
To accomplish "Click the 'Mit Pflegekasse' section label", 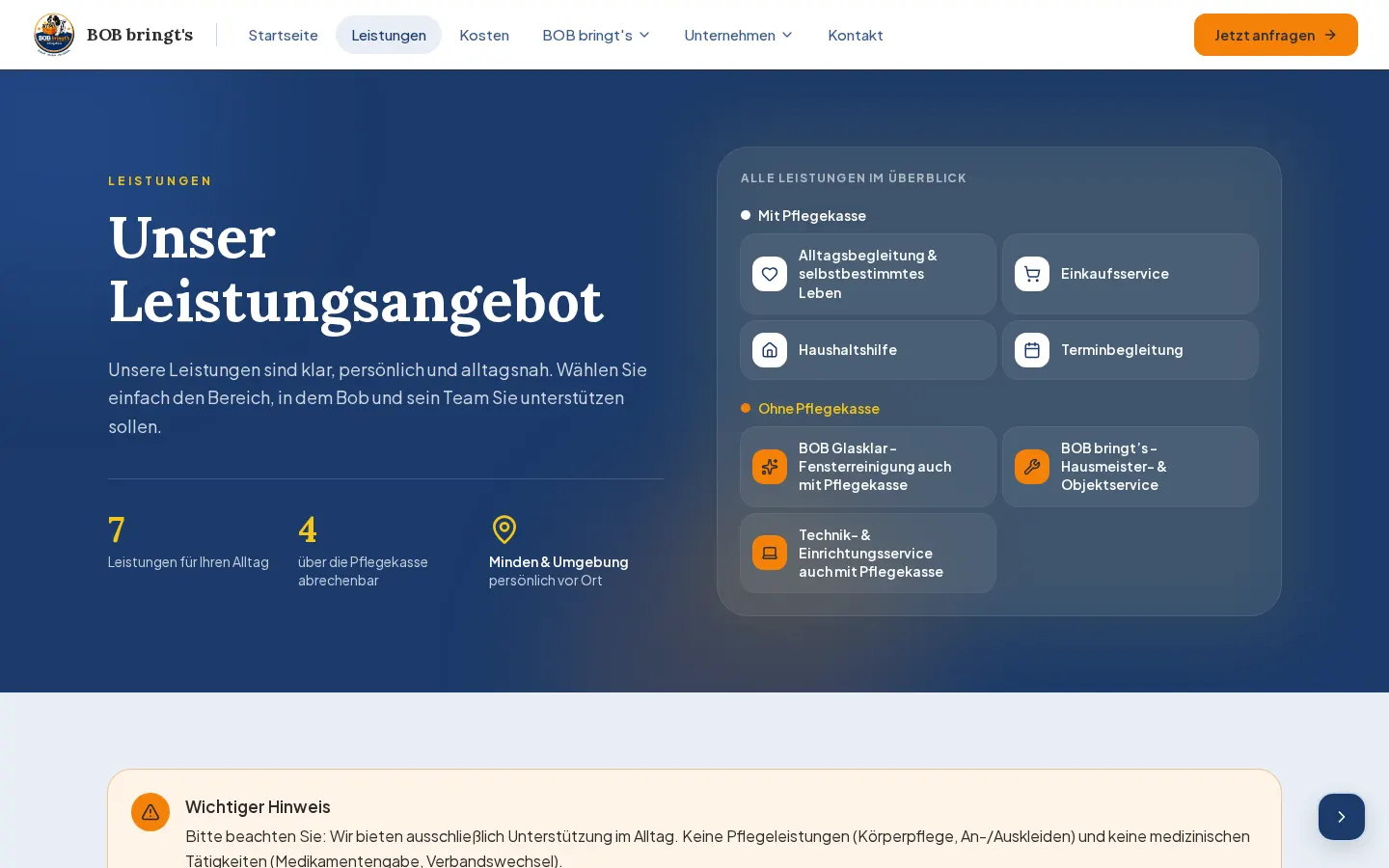I will 812,215.
